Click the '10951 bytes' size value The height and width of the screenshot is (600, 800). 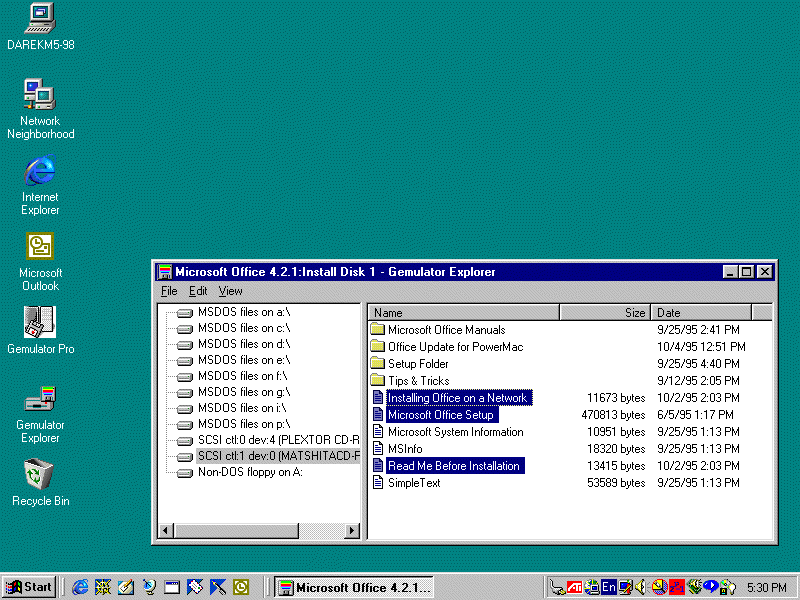(616, 432)
